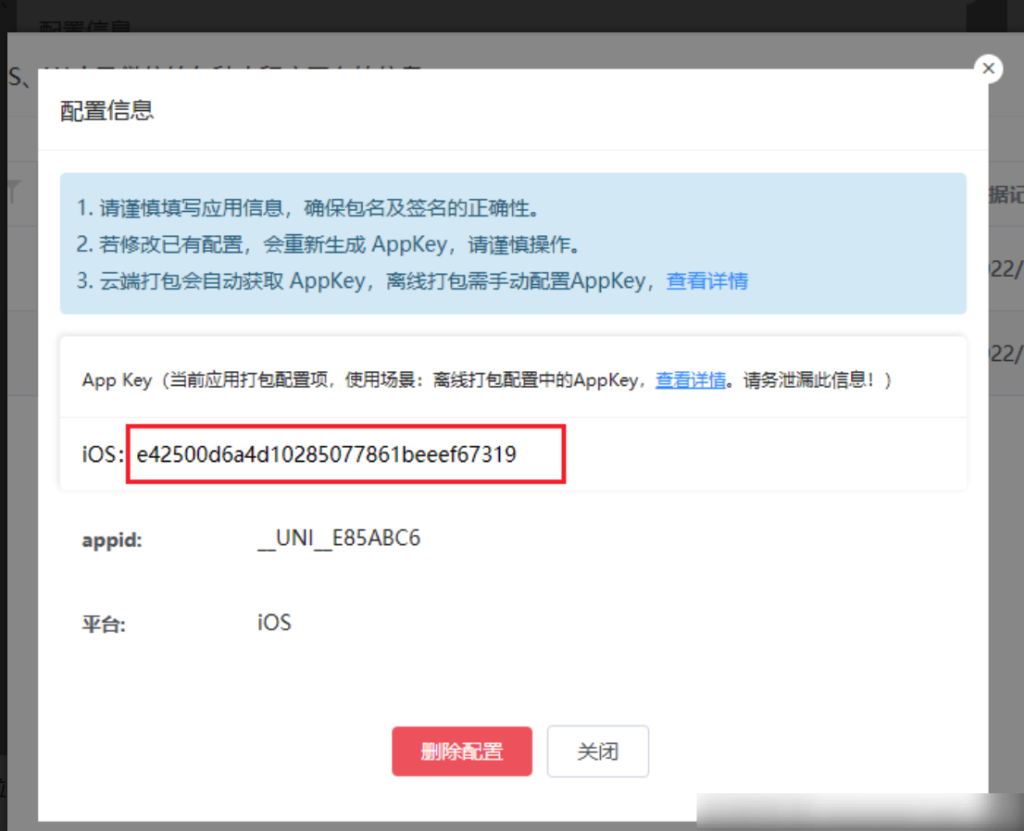The width and height of the screenshot is (1024, 831).
Task: Close the 配置信息 dialog with X icon
Action: 988,68
